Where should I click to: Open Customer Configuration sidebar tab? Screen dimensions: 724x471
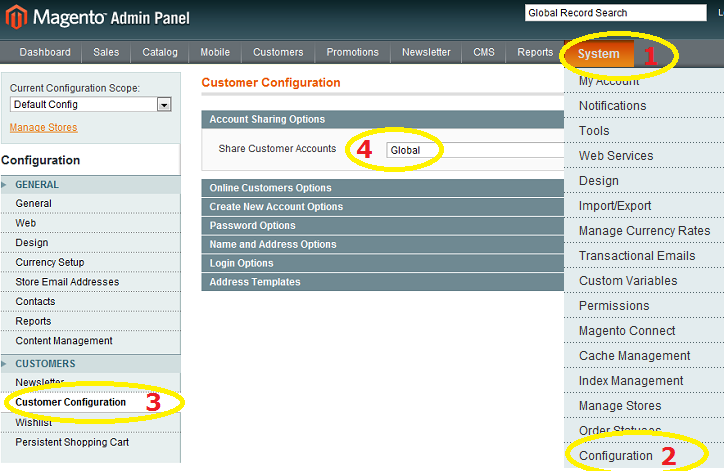point(90,402)
